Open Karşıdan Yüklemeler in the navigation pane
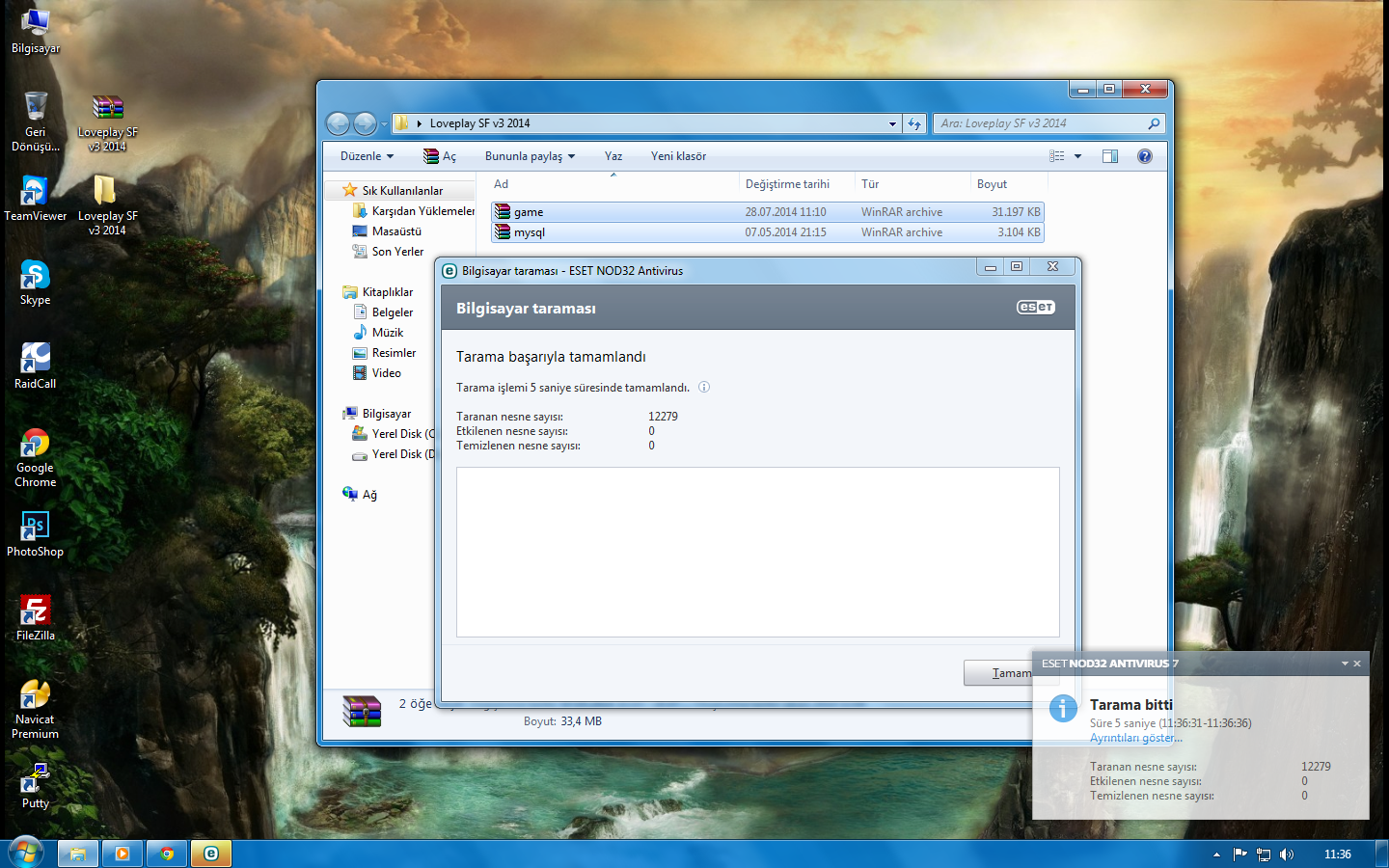The image size is (1389, 868). 415,211
